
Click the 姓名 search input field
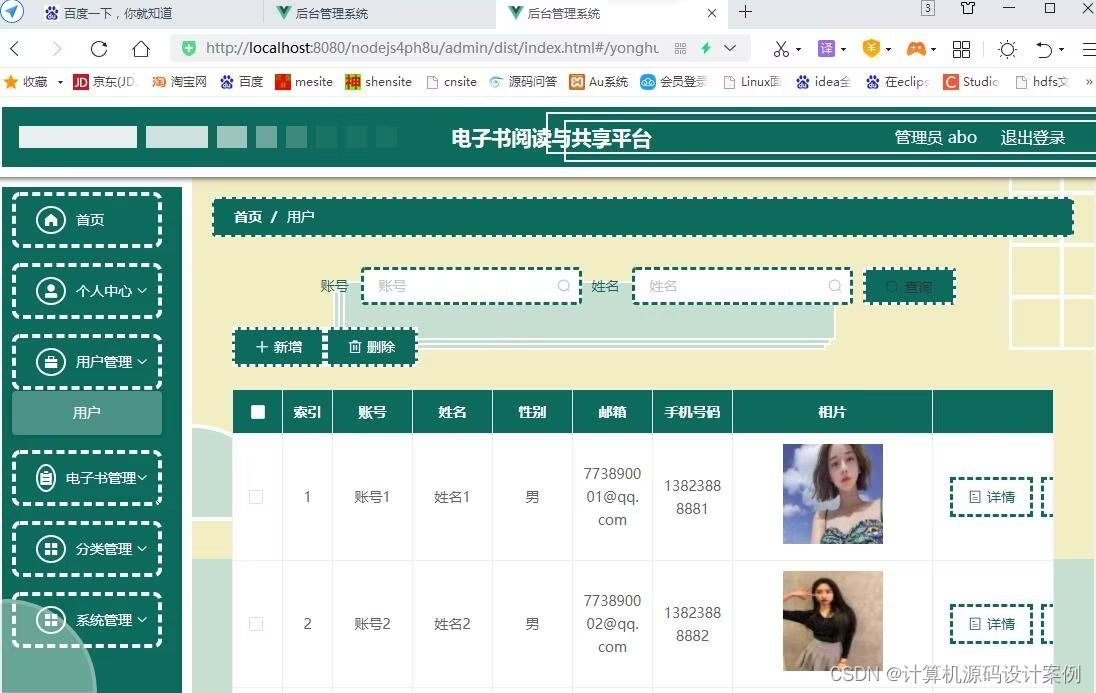click(x=742, y=286)
